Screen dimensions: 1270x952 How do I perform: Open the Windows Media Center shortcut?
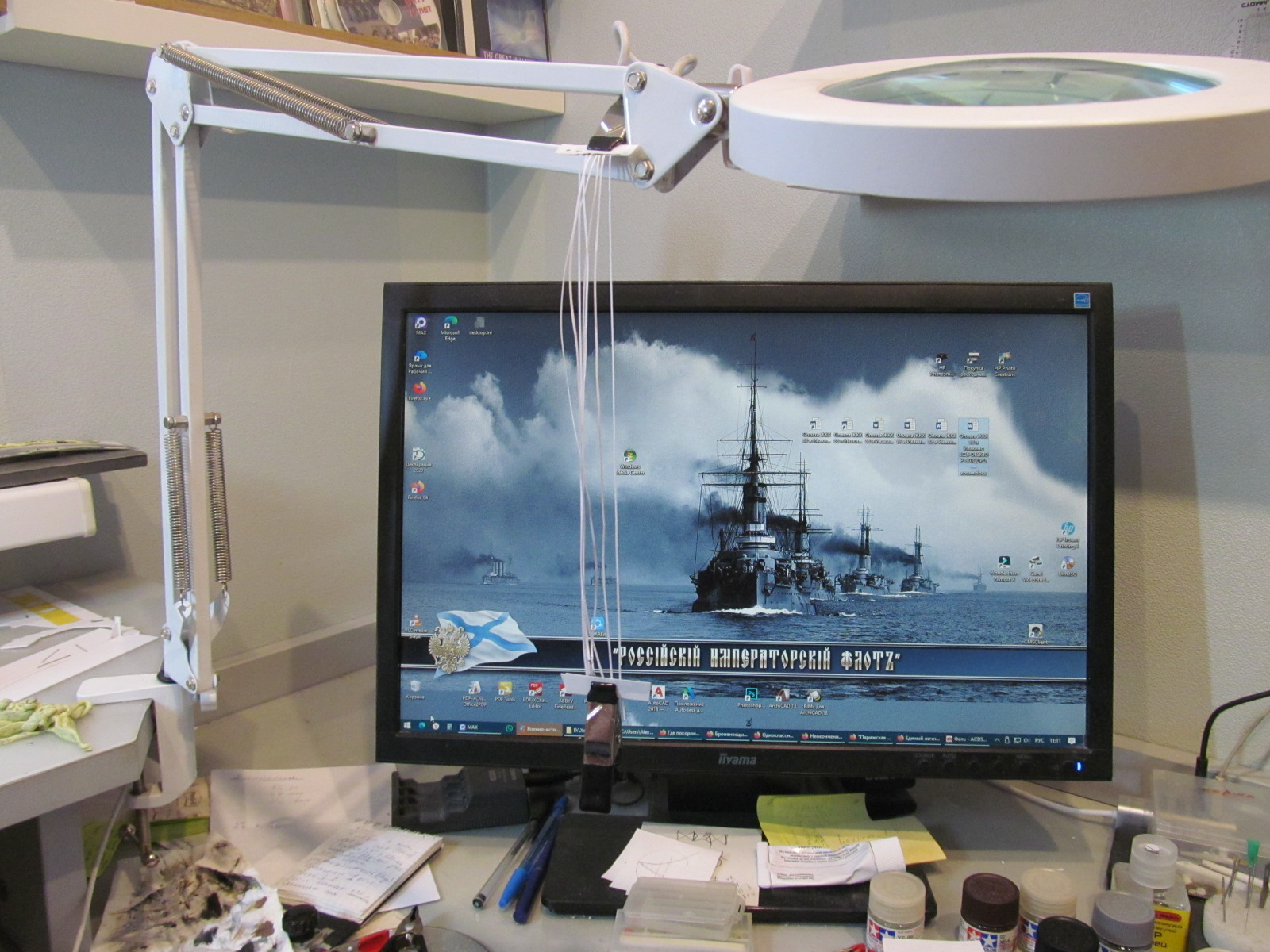tap(630, 458)
